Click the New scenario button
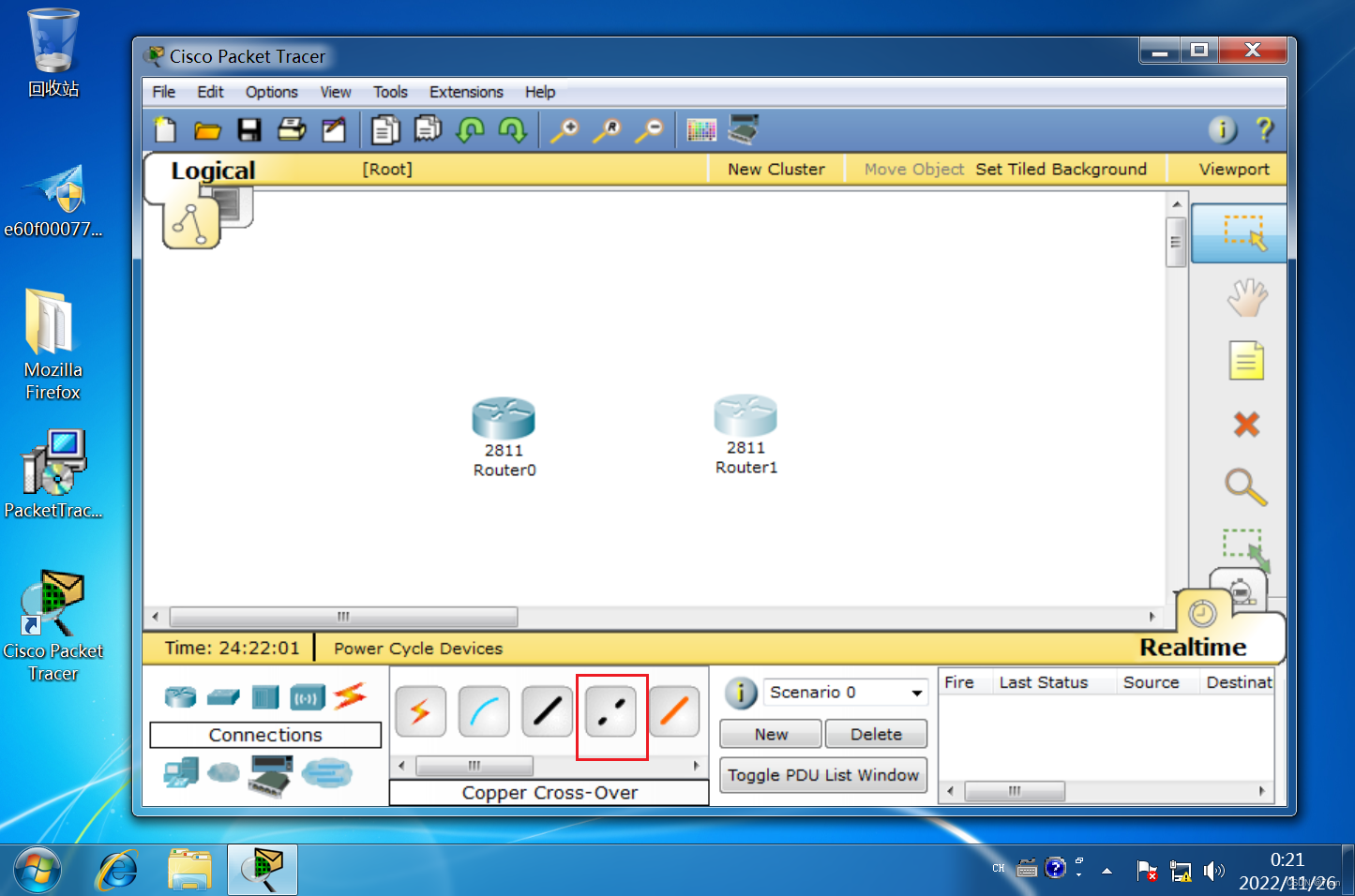 (x=771, y=734)
